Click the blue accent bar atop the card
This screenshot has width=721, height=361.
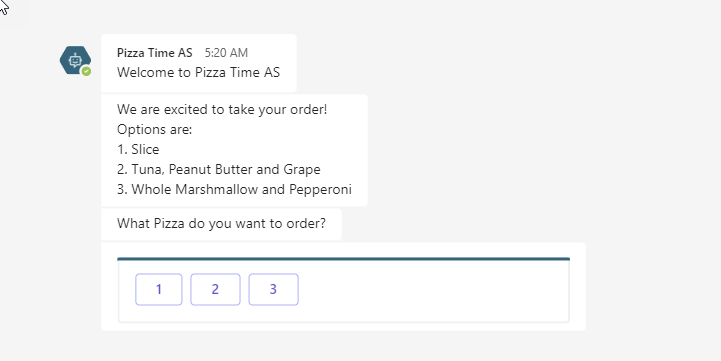tap(343, 259)
